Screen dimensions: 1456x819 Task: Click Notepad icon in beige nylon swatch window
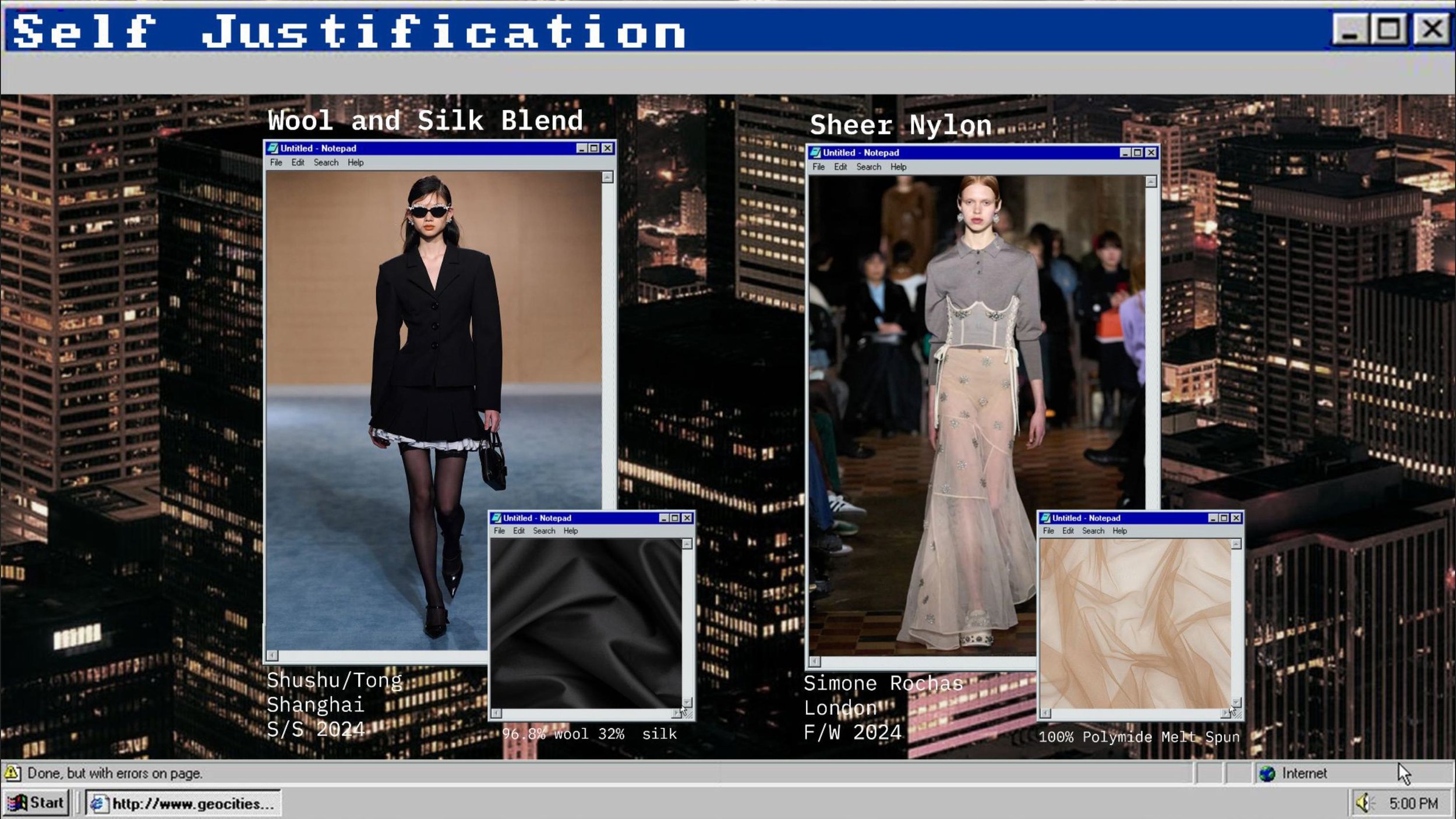(x=1045, y=518)
